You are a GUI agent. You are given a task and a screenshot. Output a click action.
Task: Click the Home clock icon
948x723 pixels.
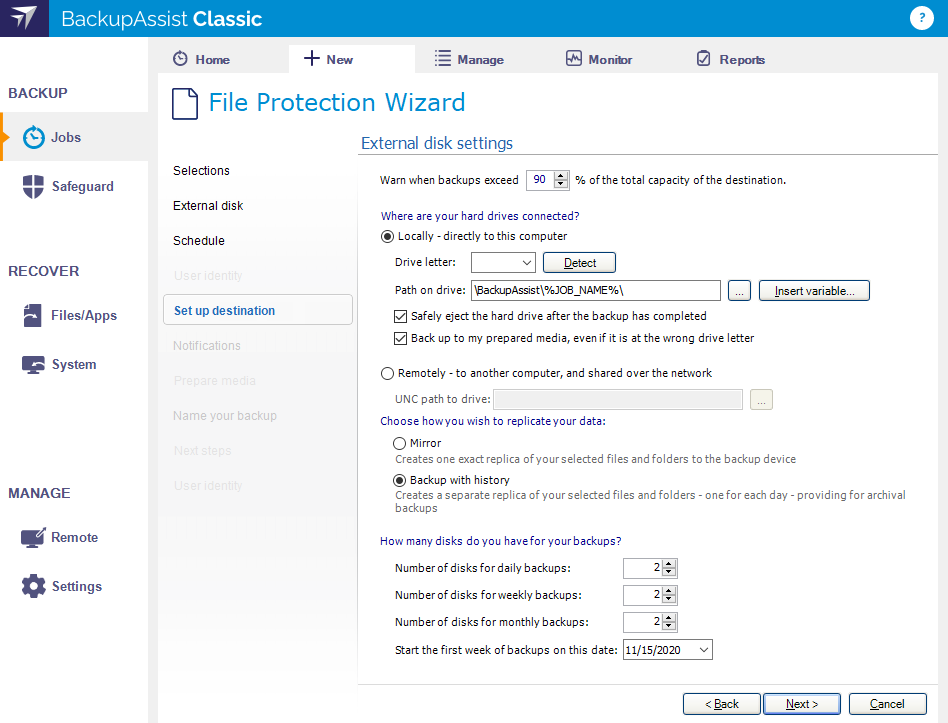point(180,59)
